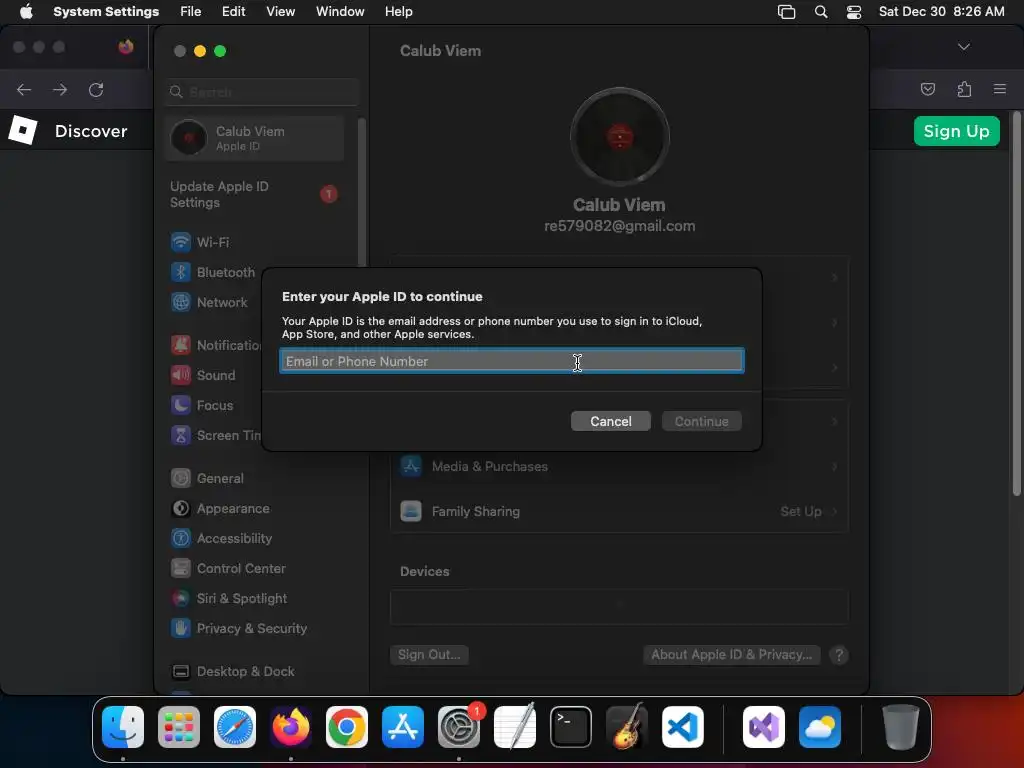Click Firefox forward arrow button

coord(60,89)
